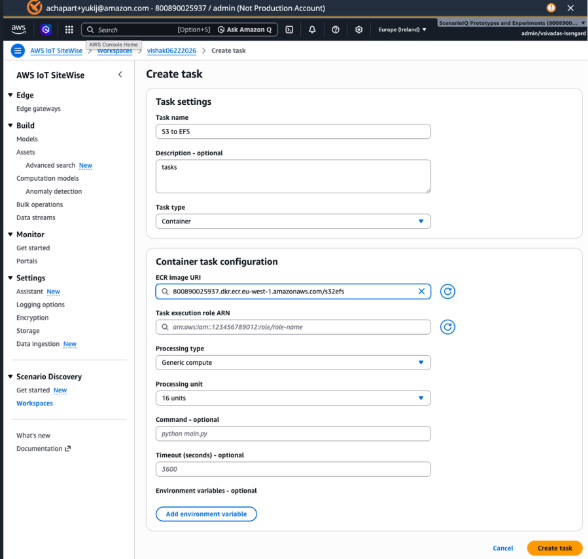Click the Description text area
This screenshot has height=559, width=588.
click(293, 176)
